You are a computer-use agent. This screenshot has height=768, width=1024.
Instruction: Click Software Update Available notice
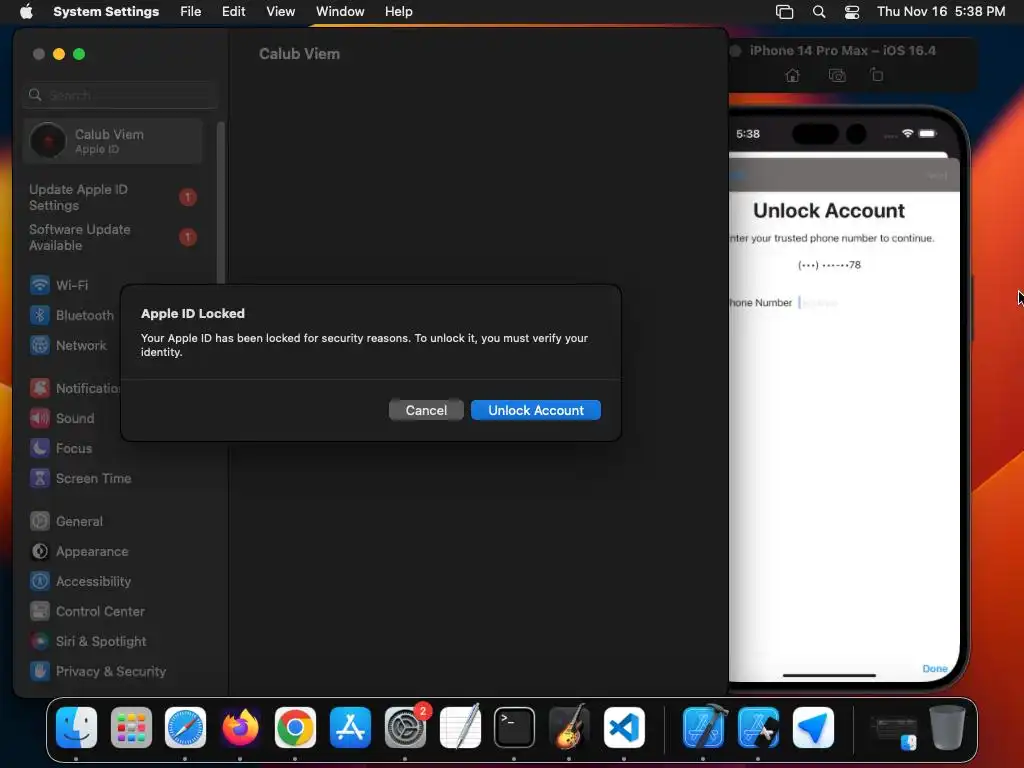[x=112, y=238]
